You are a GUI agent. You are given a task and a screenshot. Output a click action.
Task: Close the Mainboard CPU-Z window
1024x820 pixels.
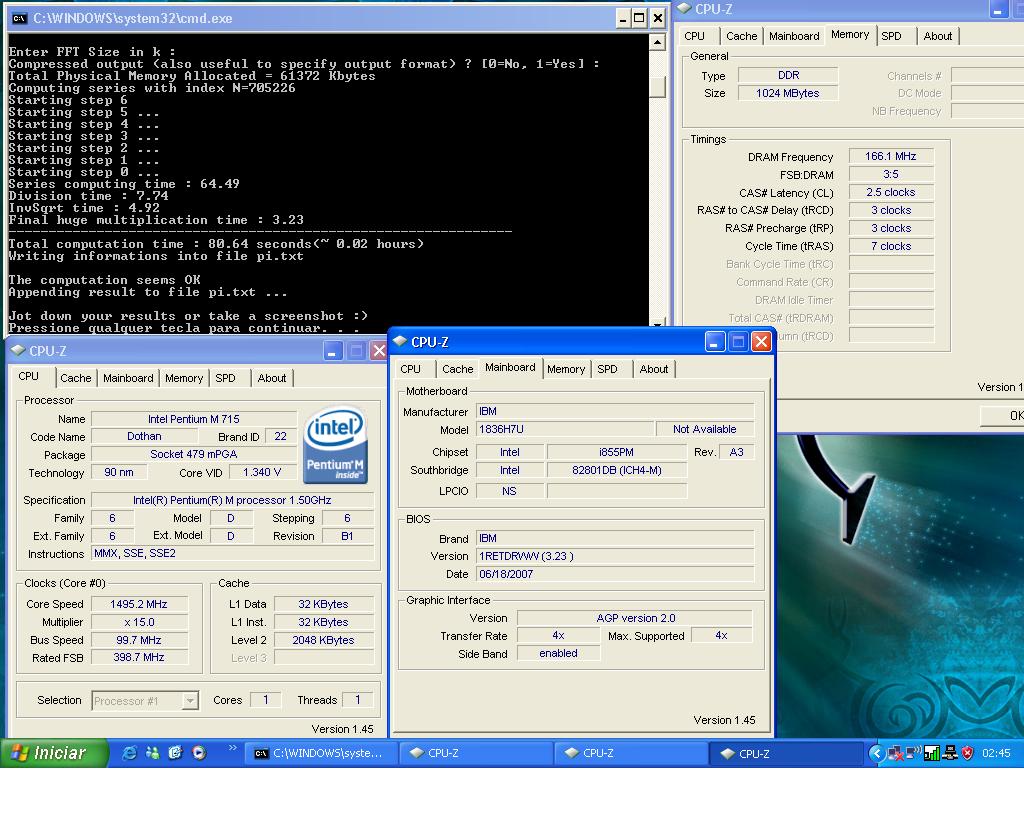click(761, 341)
